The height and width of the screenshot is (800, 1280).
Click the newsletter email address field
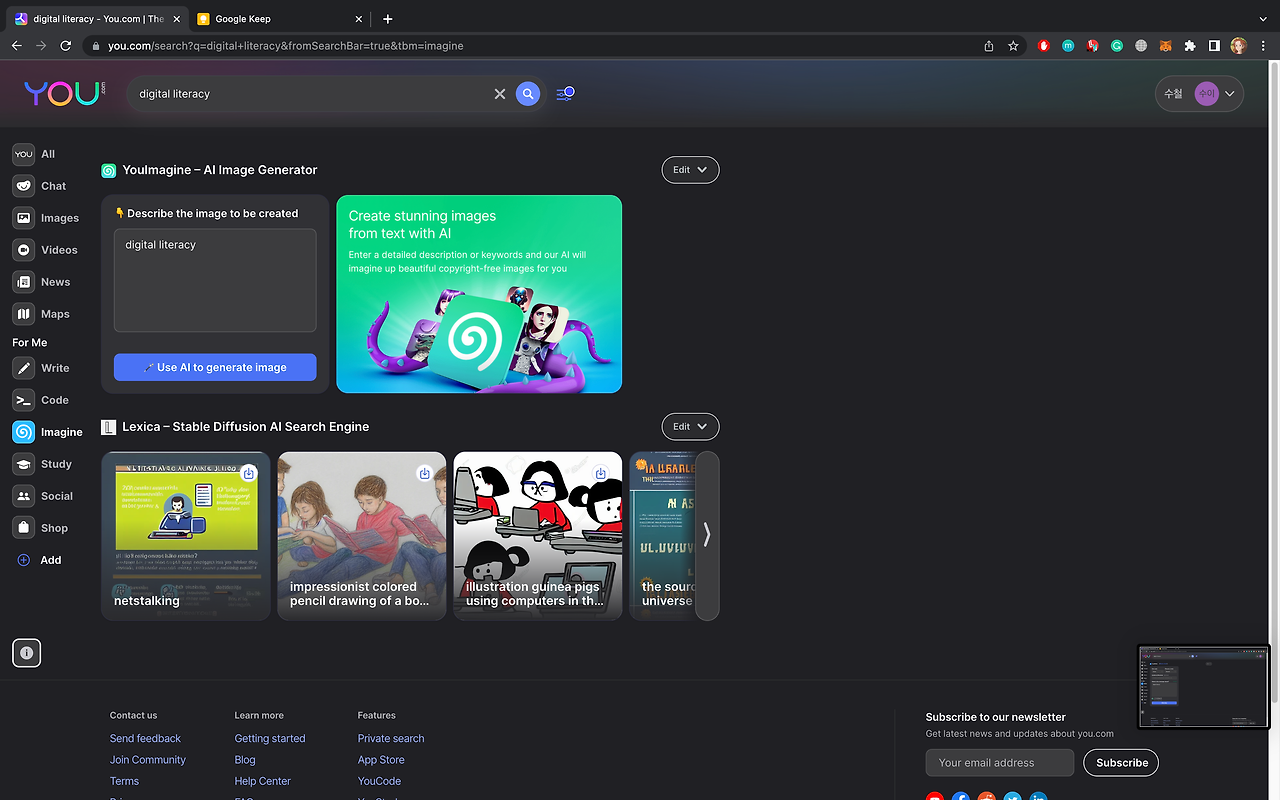1000,763
